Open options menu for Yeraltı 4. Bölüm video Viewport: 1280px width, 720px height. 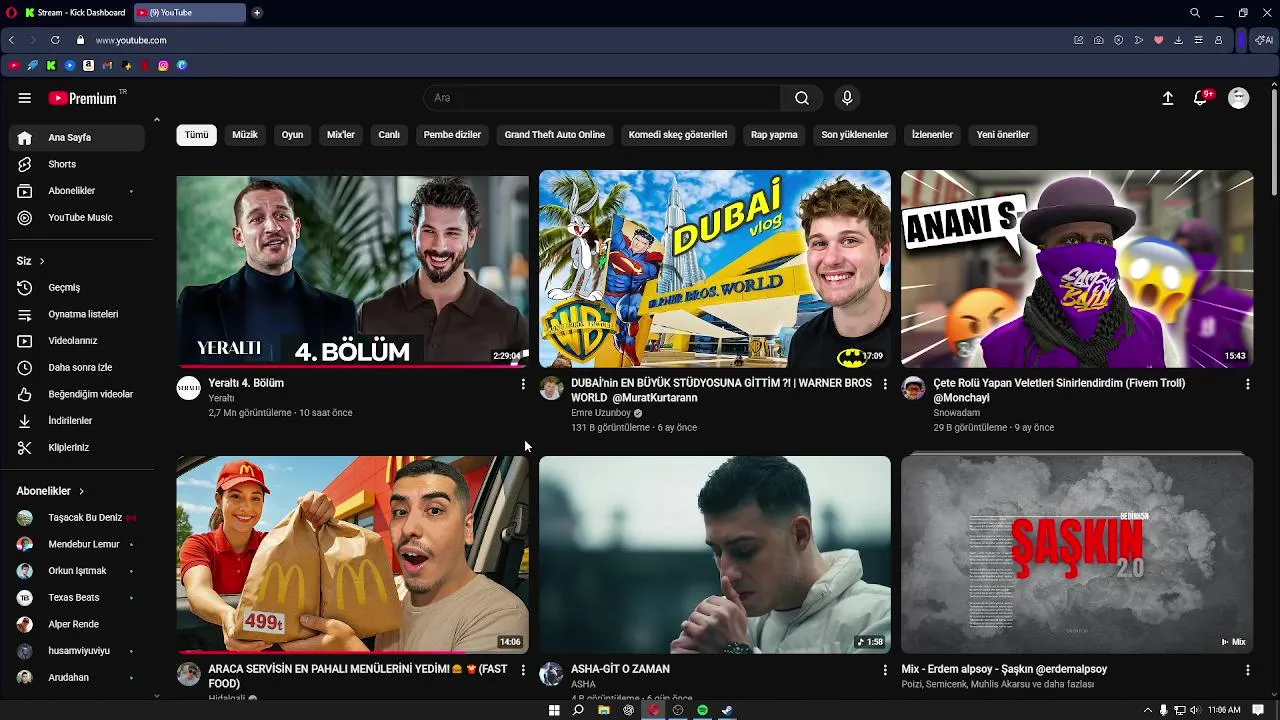(x=522, y=384)
